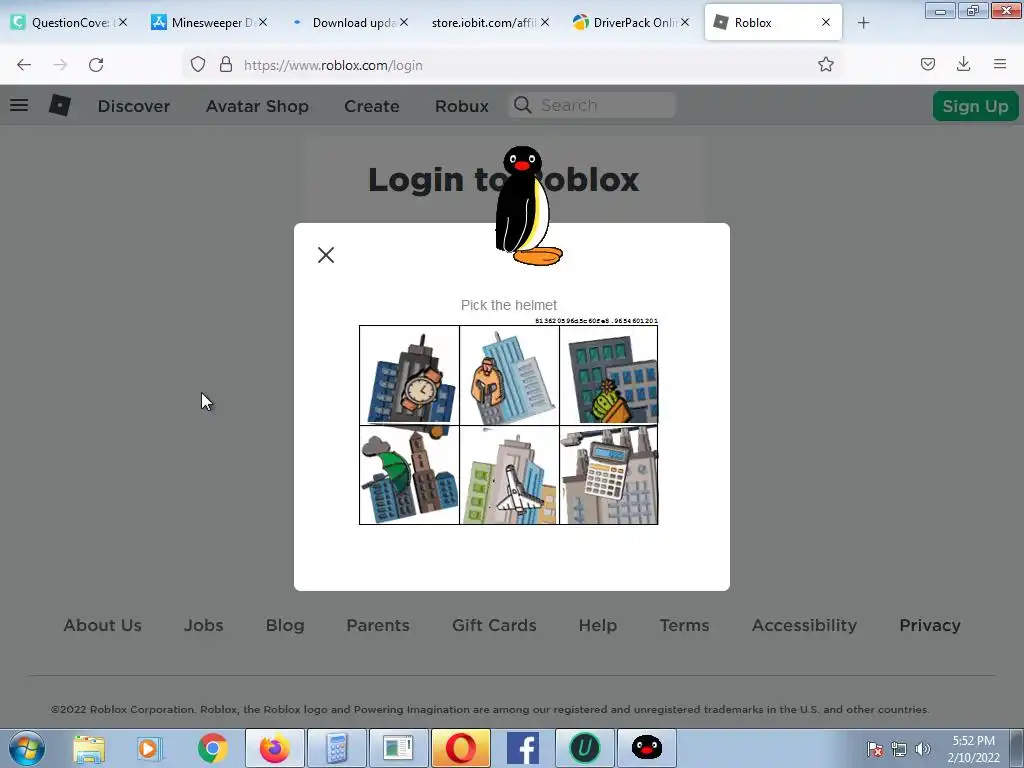This screenshot has width=1024, height=768.
Task: Close the captcha dialog with the X
Action: tap(326, 255)
